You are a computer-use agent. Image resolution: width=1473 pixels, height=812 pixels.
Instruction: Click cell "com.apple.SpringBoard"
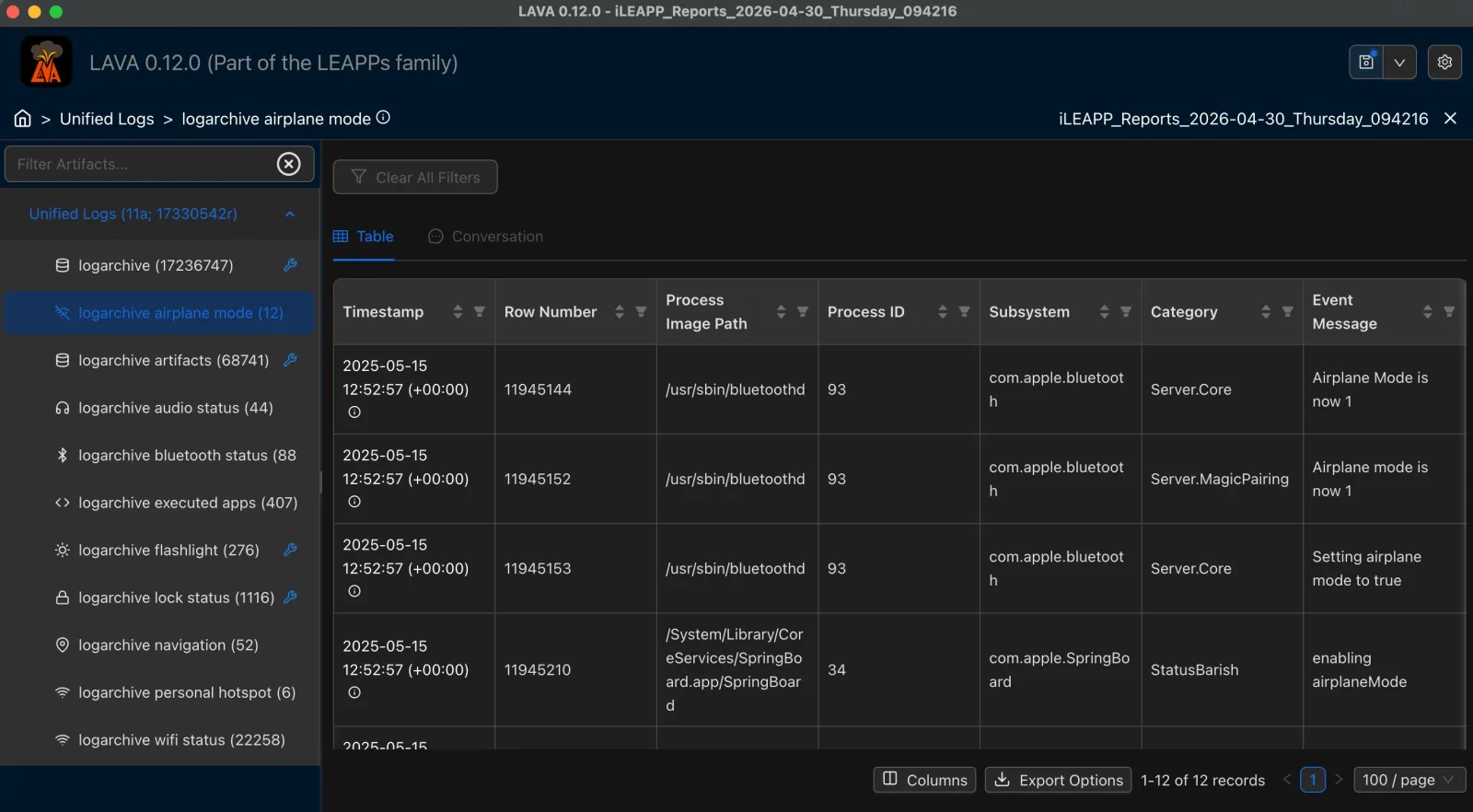(x=1060, y=670)
